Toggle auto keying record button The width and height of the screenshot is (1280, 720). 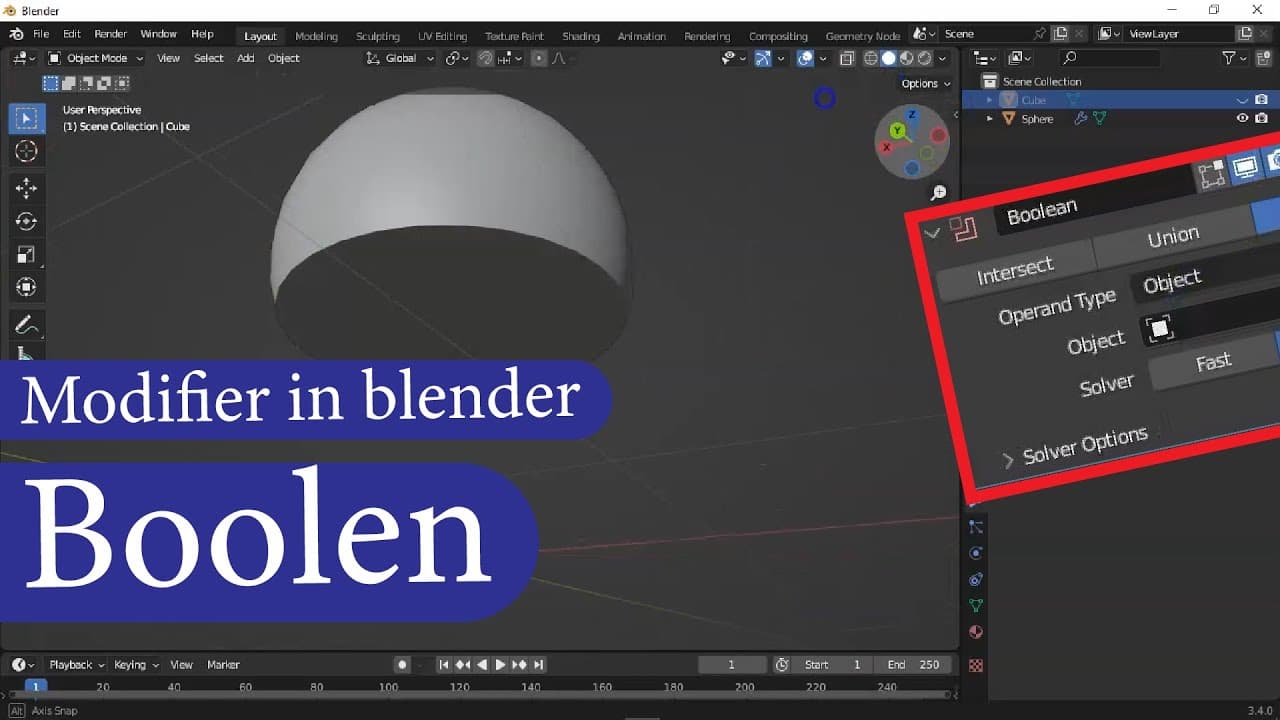click(x=402, y=665)
